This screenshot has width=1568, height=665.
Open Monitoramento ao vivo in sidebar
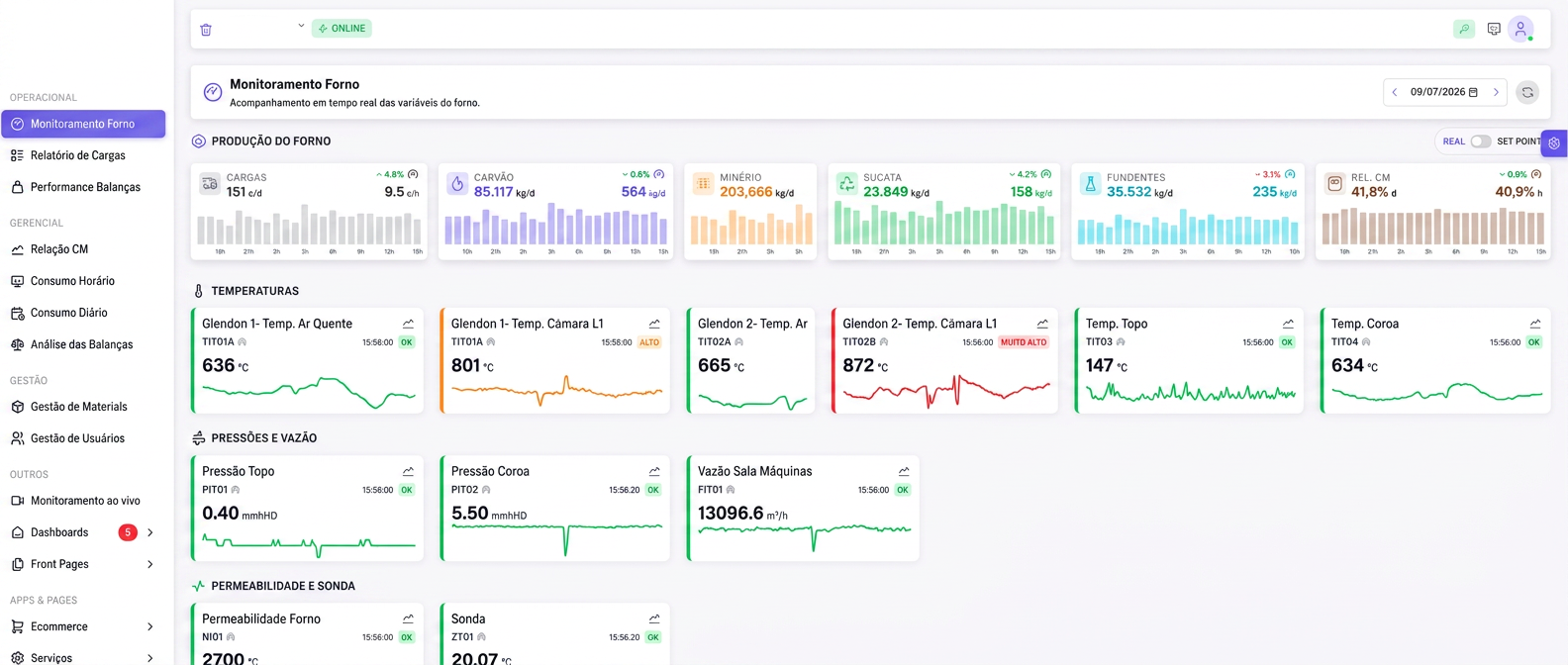83,501
